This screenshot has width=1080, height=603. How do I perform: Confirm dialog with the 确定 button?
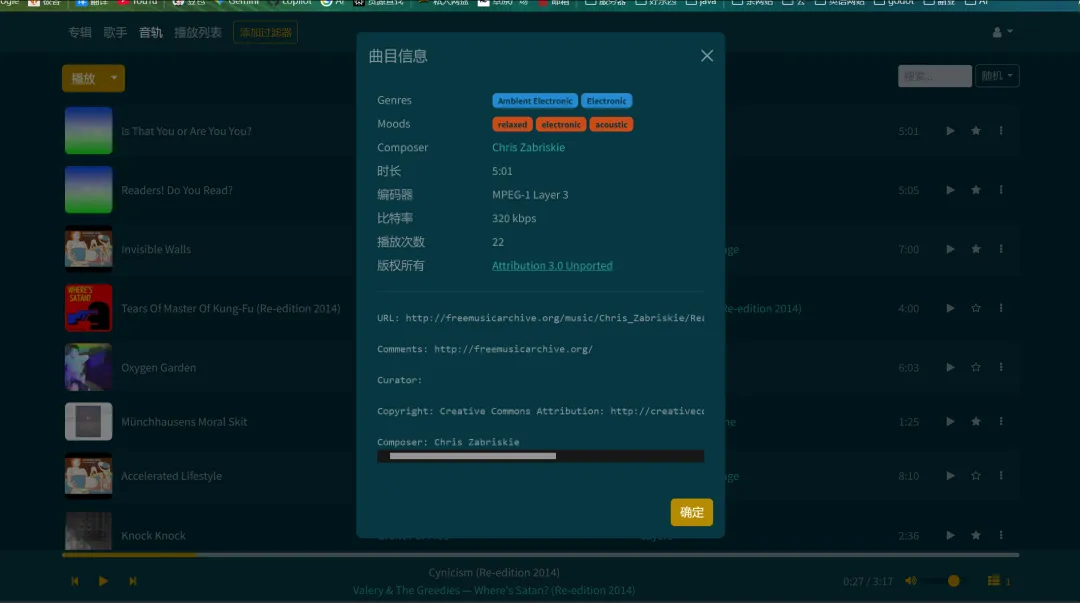[x=692, y=512]
